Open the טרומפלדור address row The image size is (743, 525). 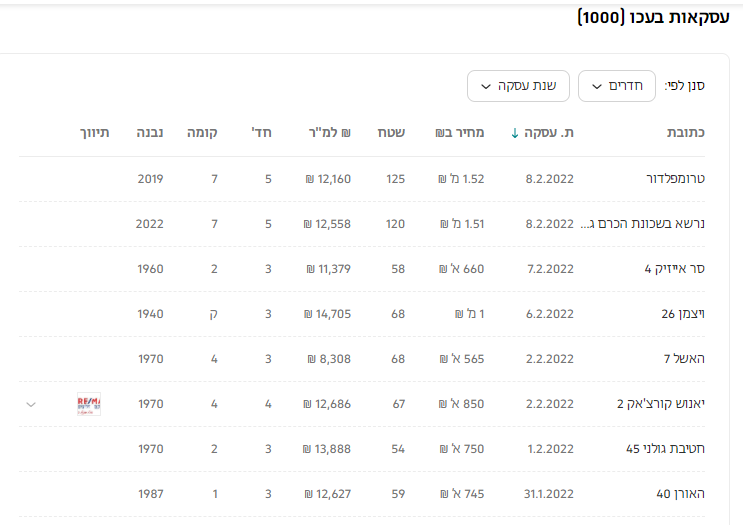click(670, 179)
